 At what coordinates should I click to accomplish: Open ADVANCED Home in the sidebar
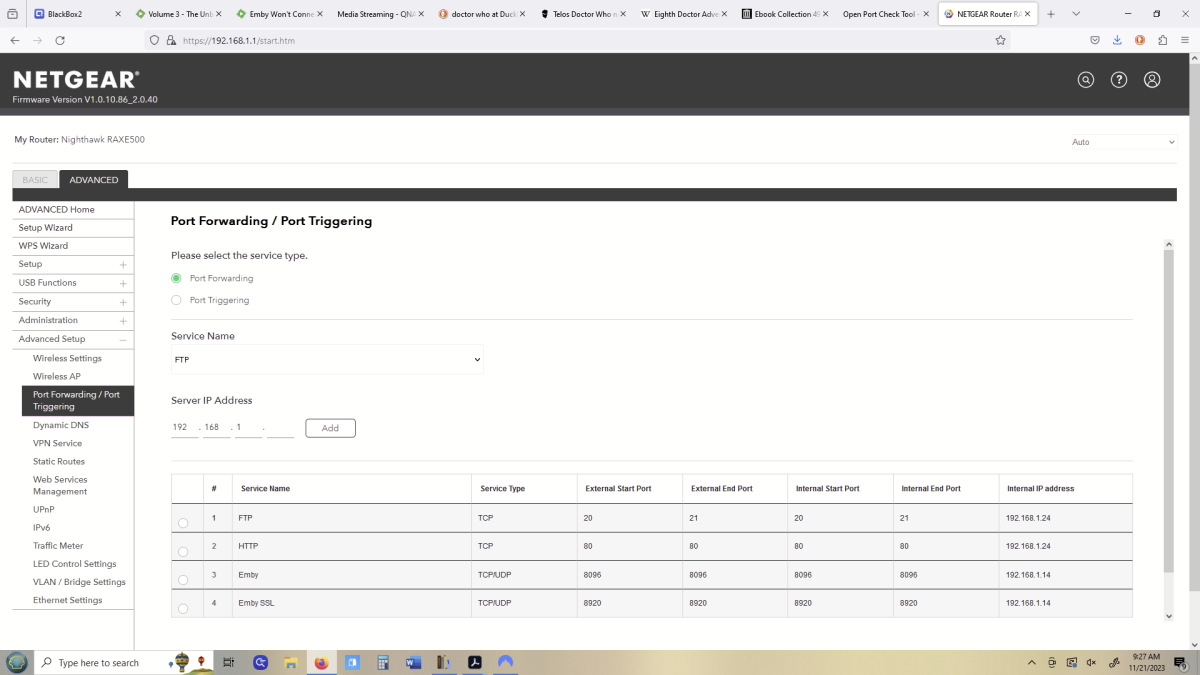[57, 209]
